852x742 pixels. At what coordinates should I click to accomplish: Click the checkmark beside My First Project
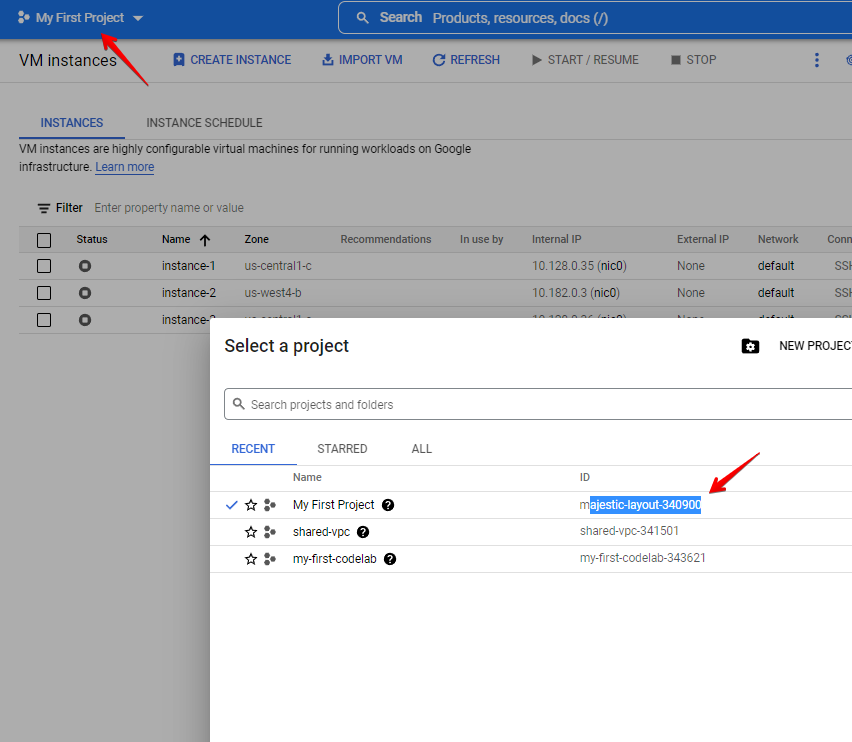(x=231, y=505)
